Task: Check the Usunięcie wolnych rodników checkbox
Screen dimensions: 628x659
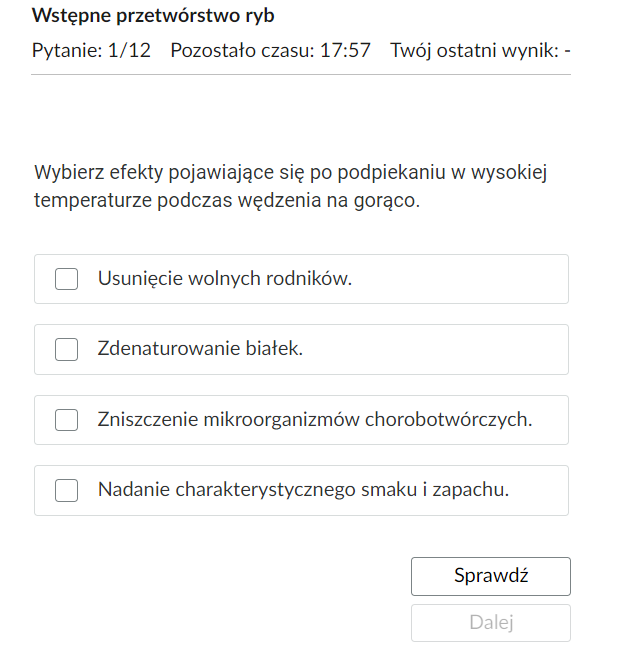Action: [x=66, y=279]
